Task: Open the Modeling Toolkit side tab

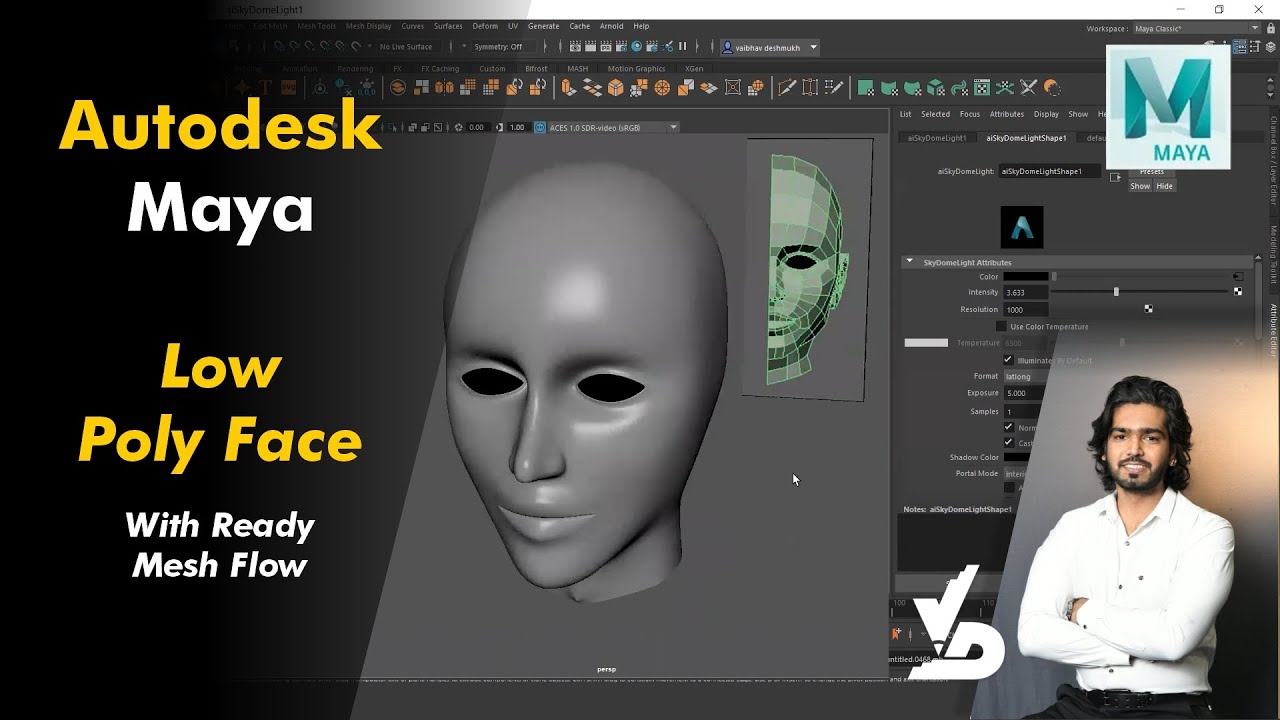Action: click(1274, 256)
